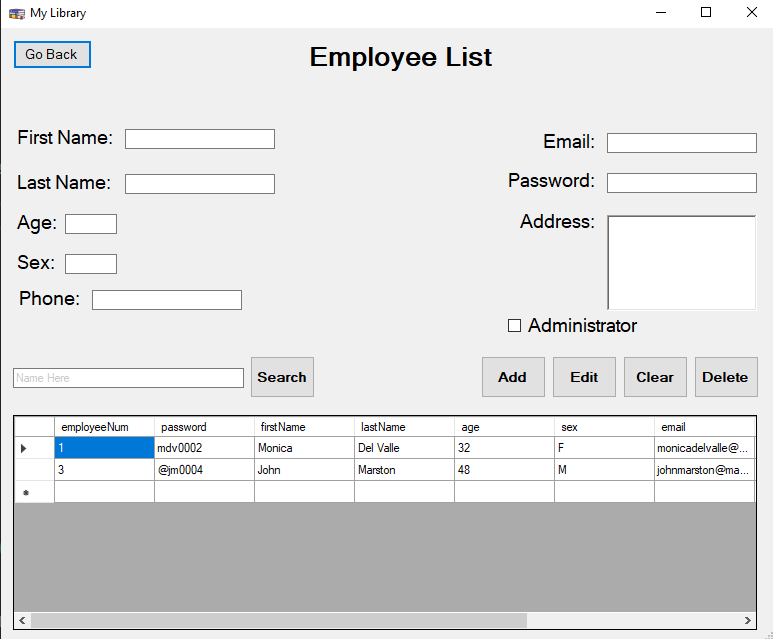Select the sex cell 'F'
This screenshot has width=773, height=639.
[x=604, y=448]
